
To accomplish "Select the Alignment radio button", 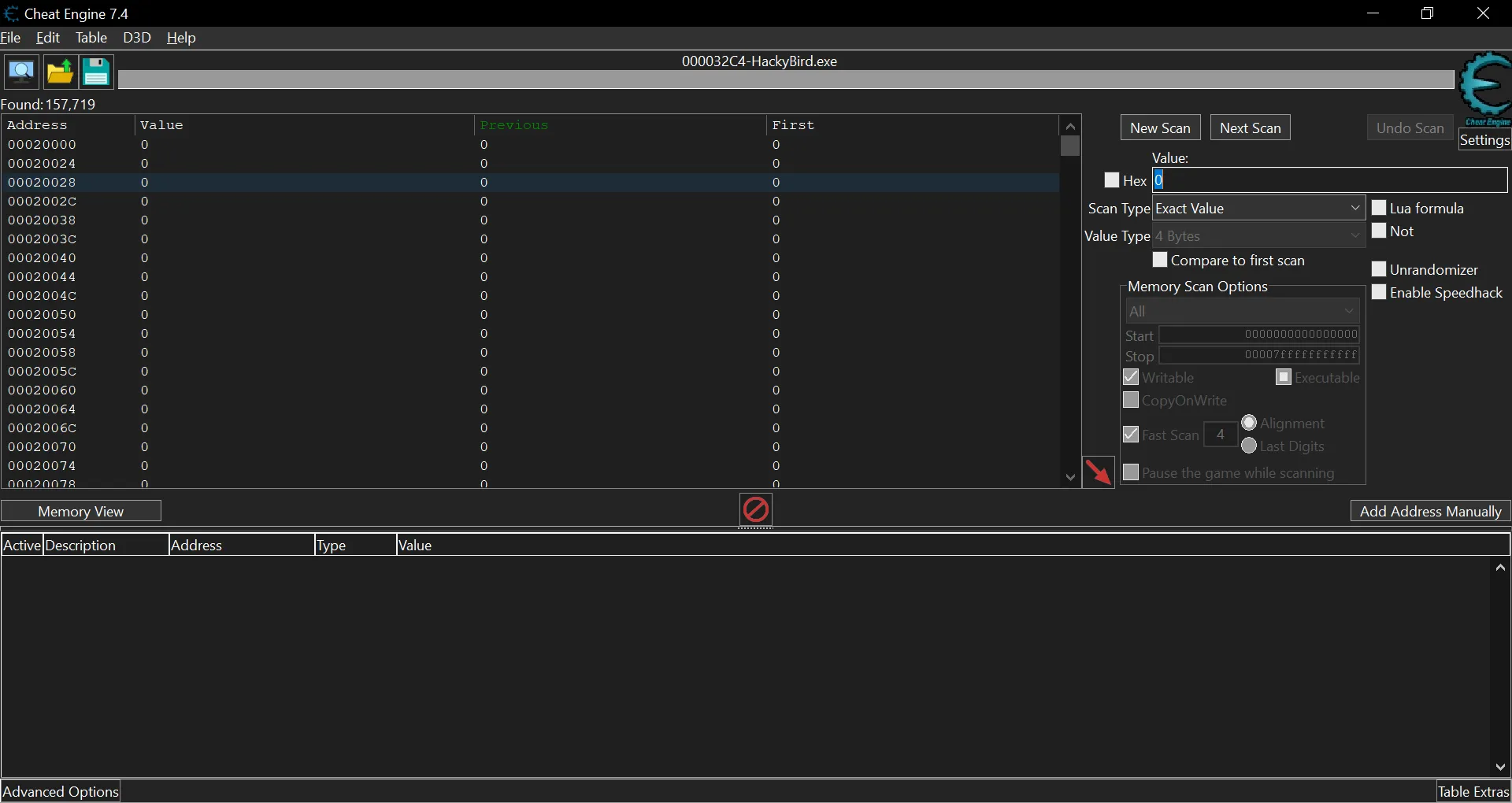I will pyautogui.click(x=1249, y=423).
